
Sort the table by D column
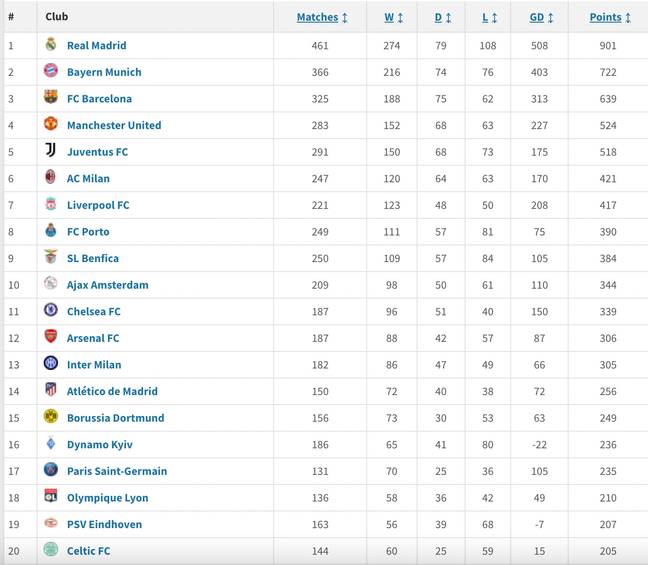[438, 17]
